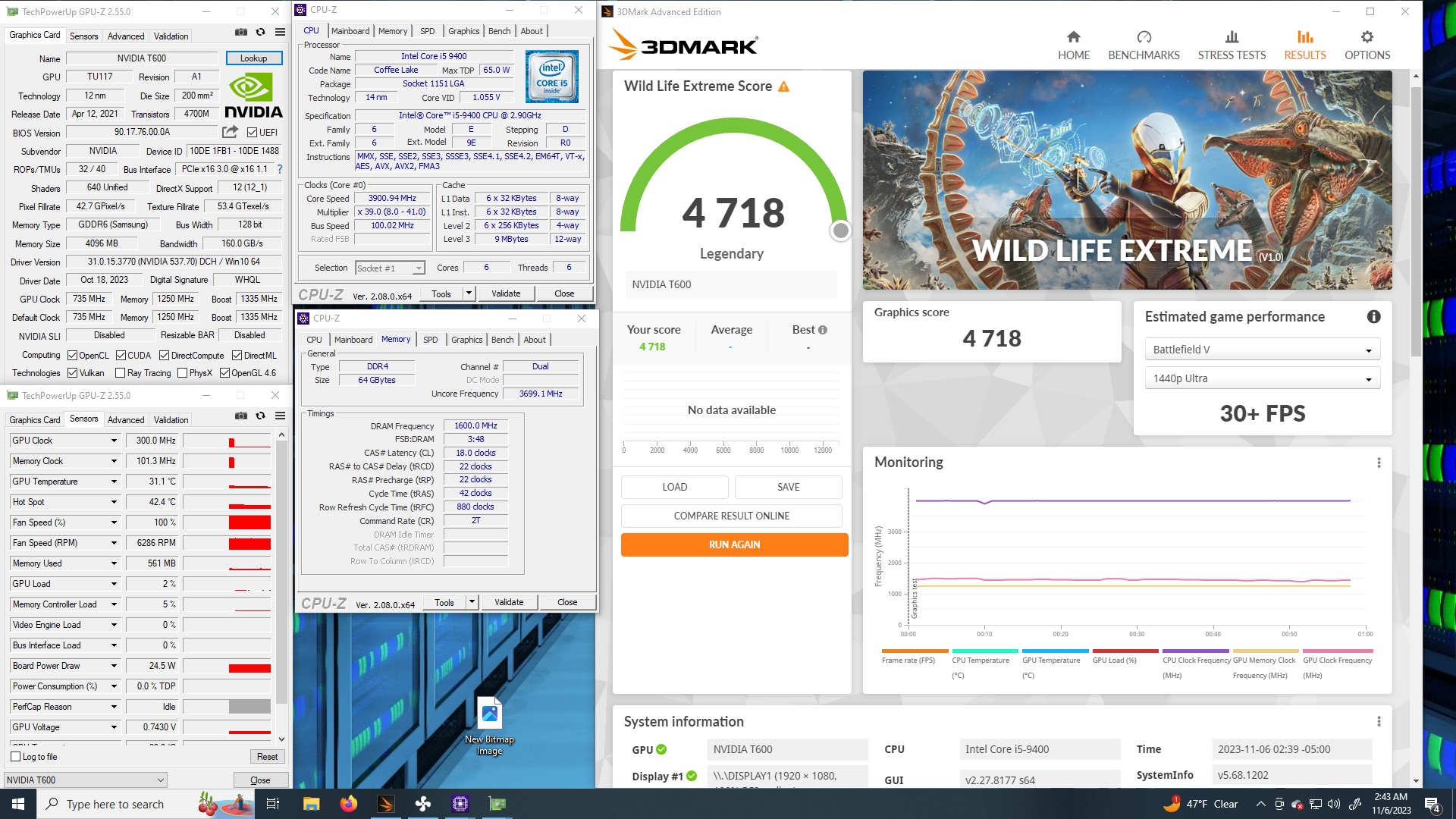
Task: Refresh the GPU-Z Sensors window
Action: [260, 416]
